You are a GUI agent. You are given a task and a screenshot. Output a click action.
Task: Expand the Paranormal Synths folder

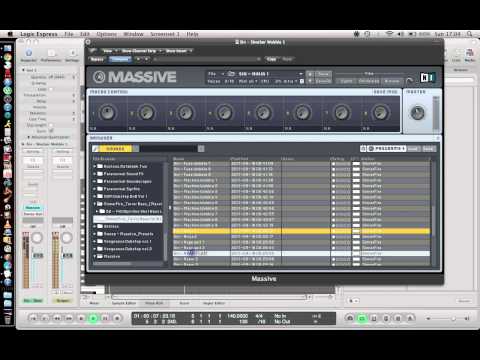click(95, 189)
